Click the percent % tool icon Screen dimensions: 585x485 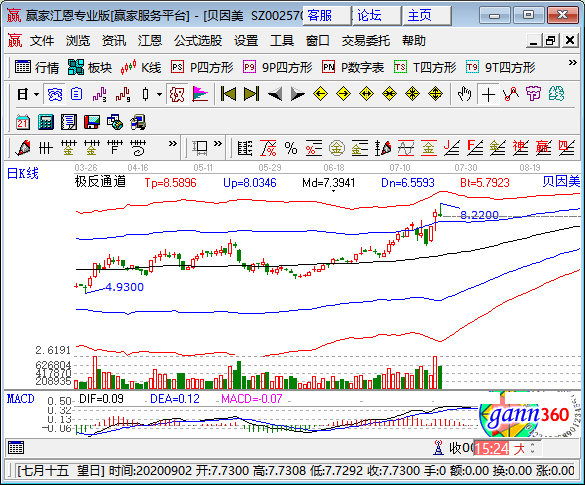coord(291,148)
